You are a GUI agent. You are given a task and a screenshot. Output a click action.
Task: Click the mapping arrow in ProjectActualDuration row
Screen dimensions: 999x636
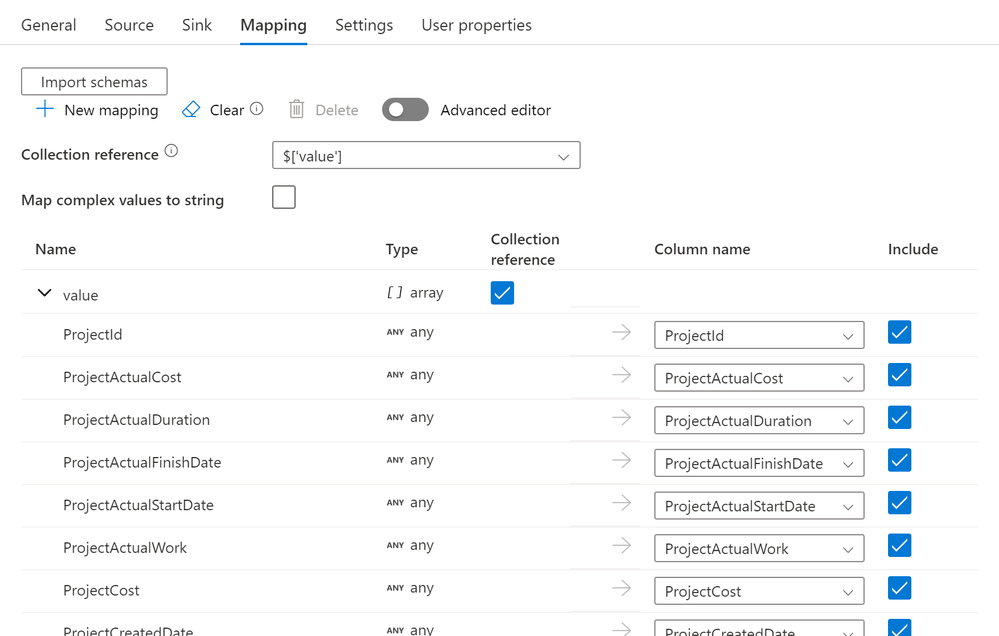(x=621, y=417)
